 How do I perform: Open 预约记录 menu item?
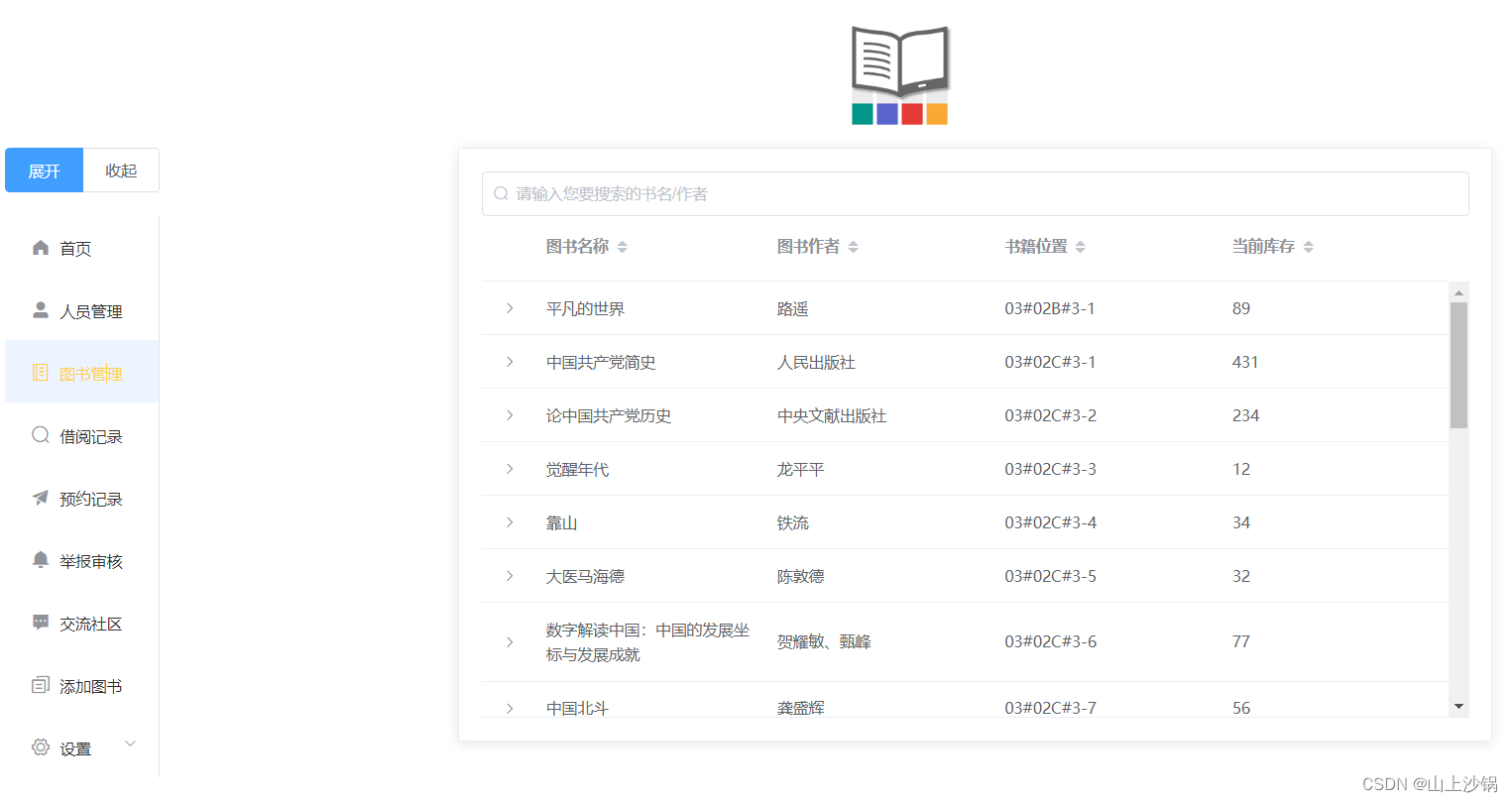(x=81, y=498)
